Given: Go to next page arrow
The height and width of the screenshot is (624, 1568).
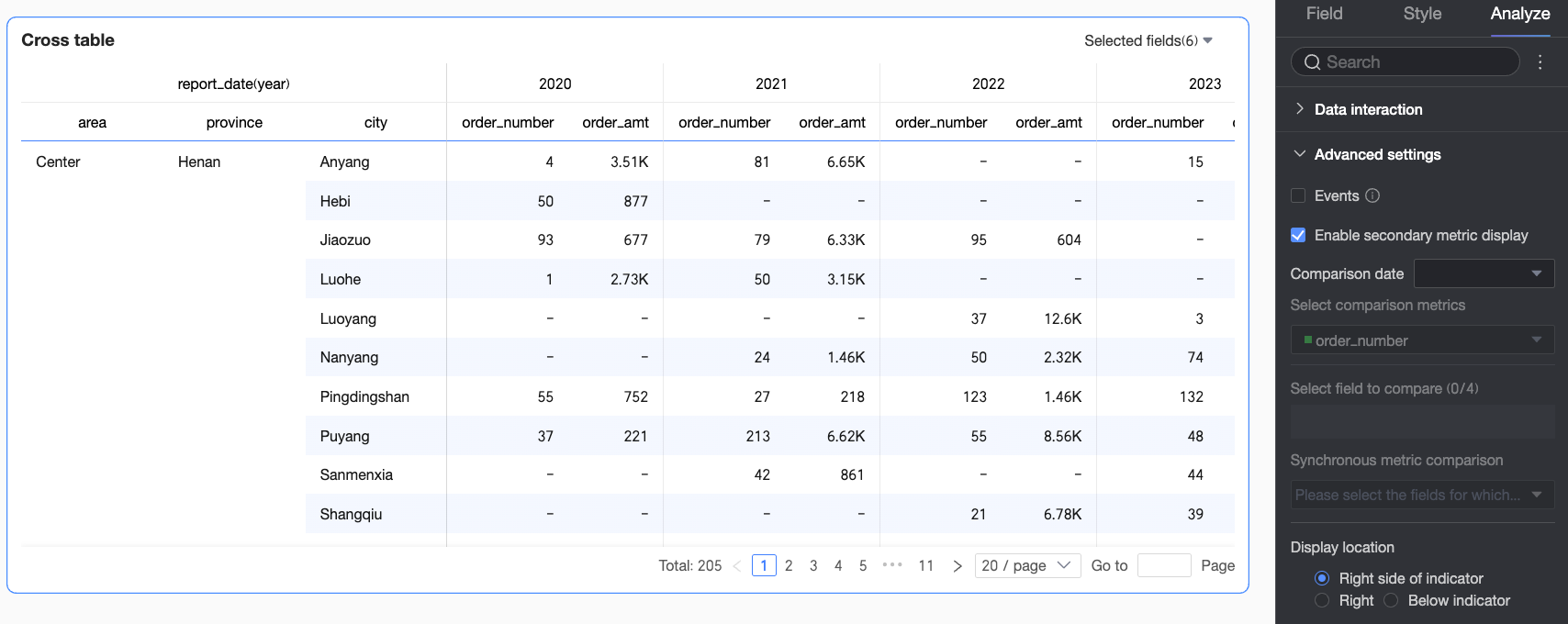Looking at the screenshot, I should [x=958, y=566].
